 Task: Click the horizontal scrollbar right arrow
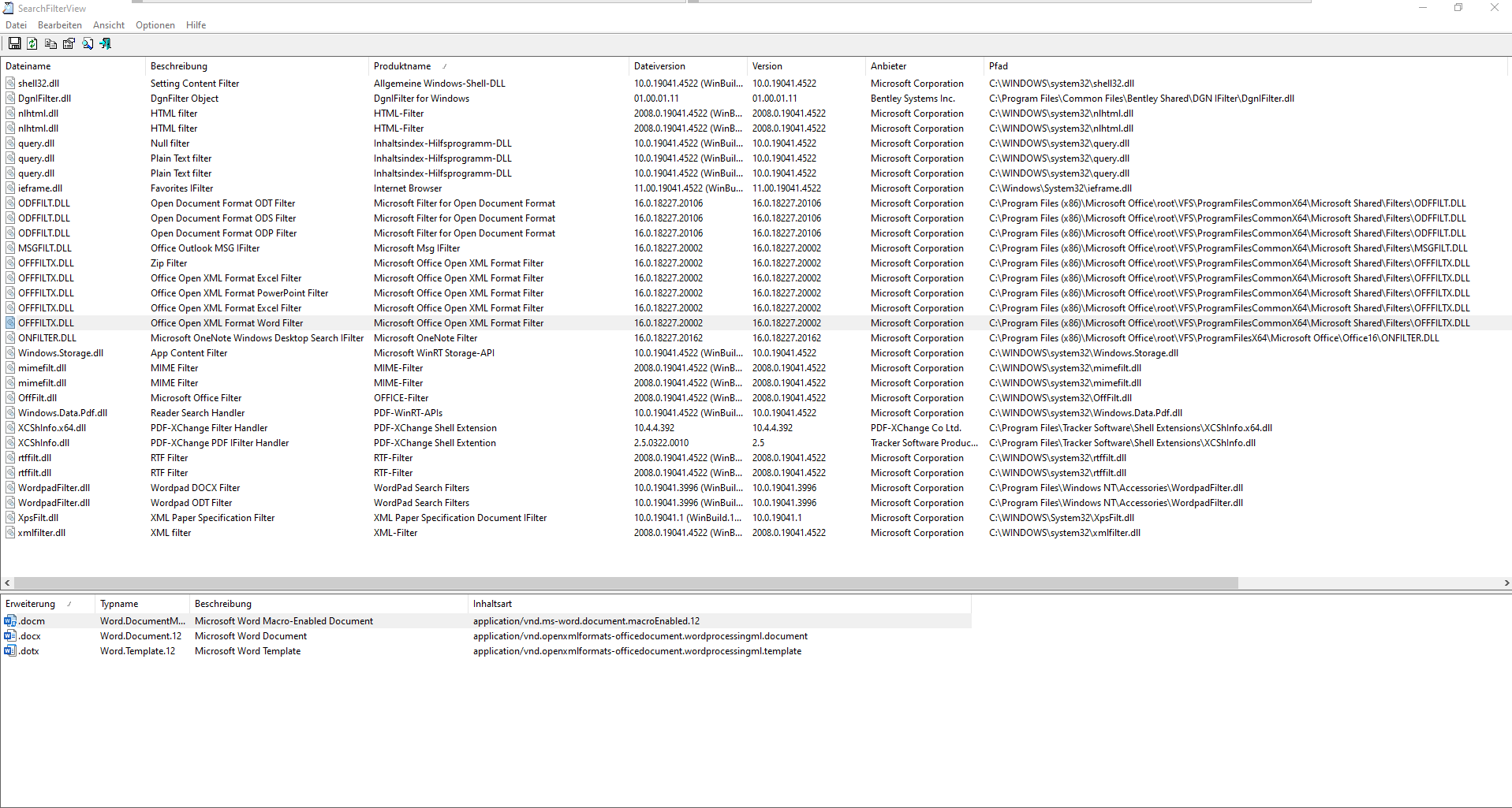(1506, 583)
